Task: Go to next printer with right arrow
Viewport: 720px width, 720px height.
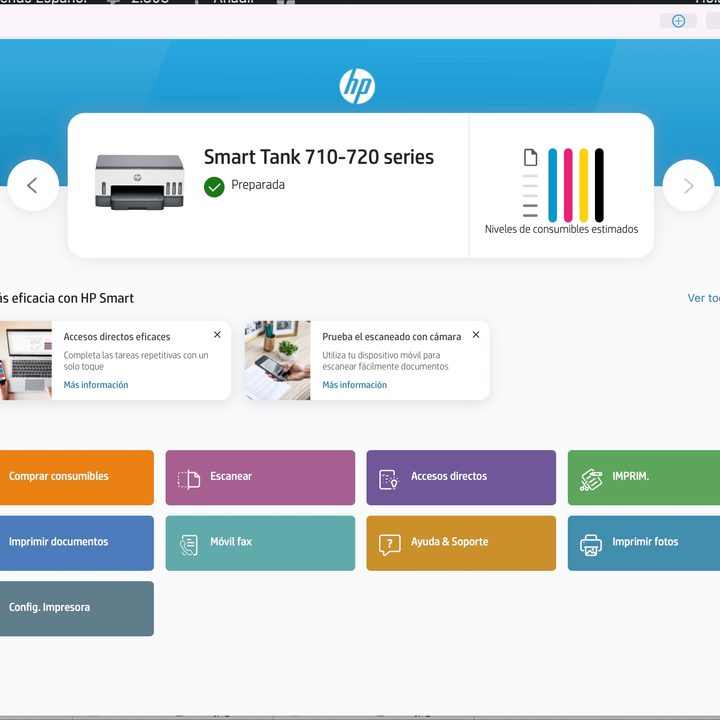Action: (x=688, y=185)
